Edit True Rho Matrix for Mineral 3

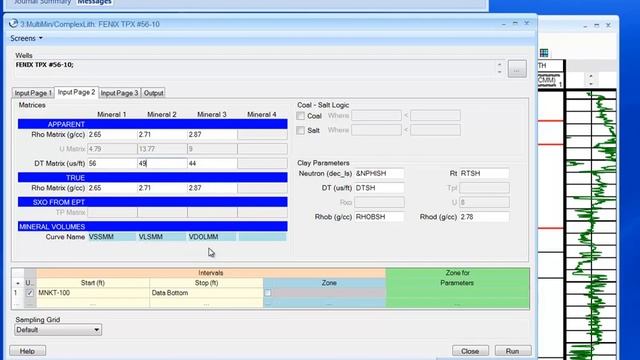[212, 188]
